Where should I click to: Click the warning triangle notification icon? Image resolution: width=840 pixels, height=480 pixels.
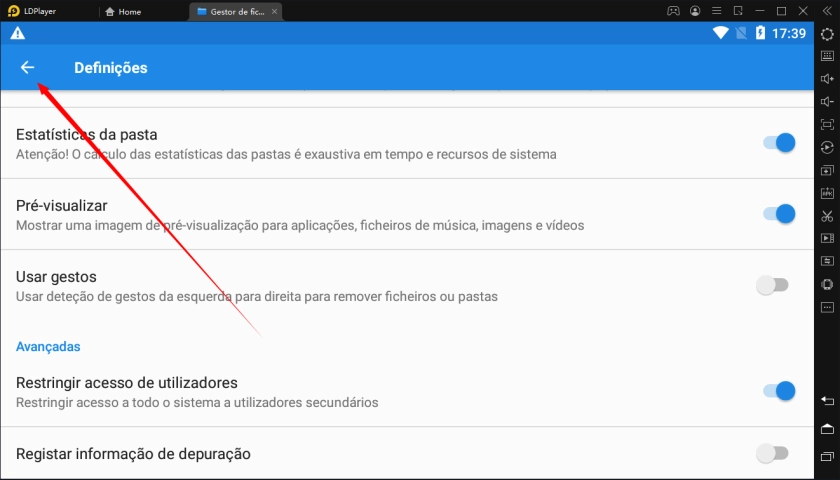18,33
